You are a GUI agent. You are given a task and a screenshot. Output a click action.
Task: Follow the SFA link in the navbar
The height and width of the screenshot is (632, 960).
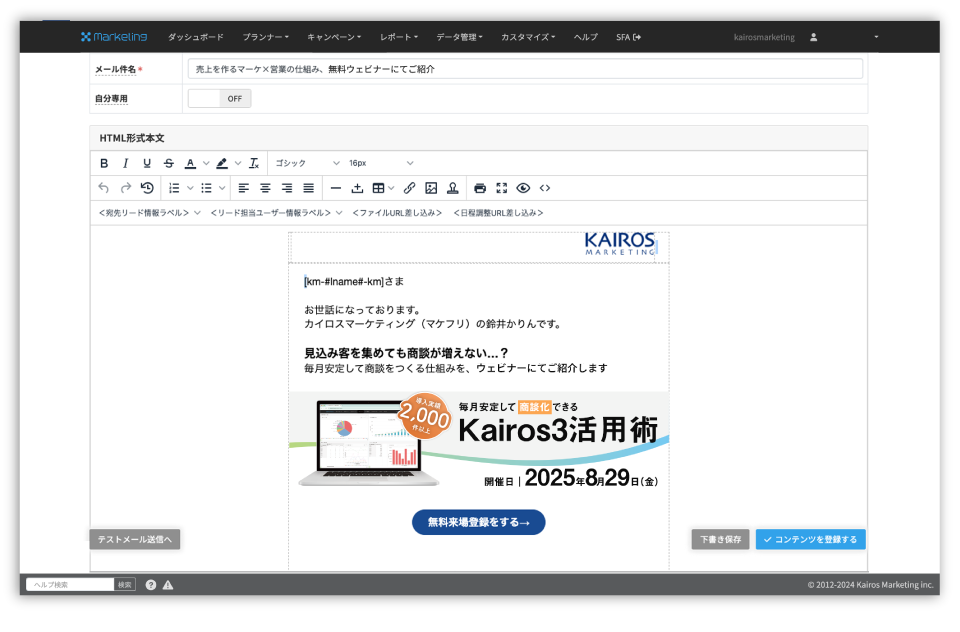[628, 37]
